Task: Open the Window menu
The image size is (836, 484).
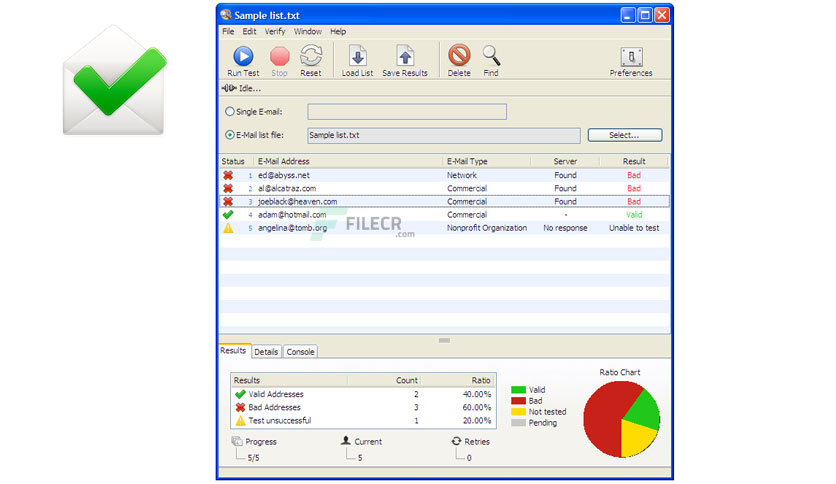Action: (308, 31)
